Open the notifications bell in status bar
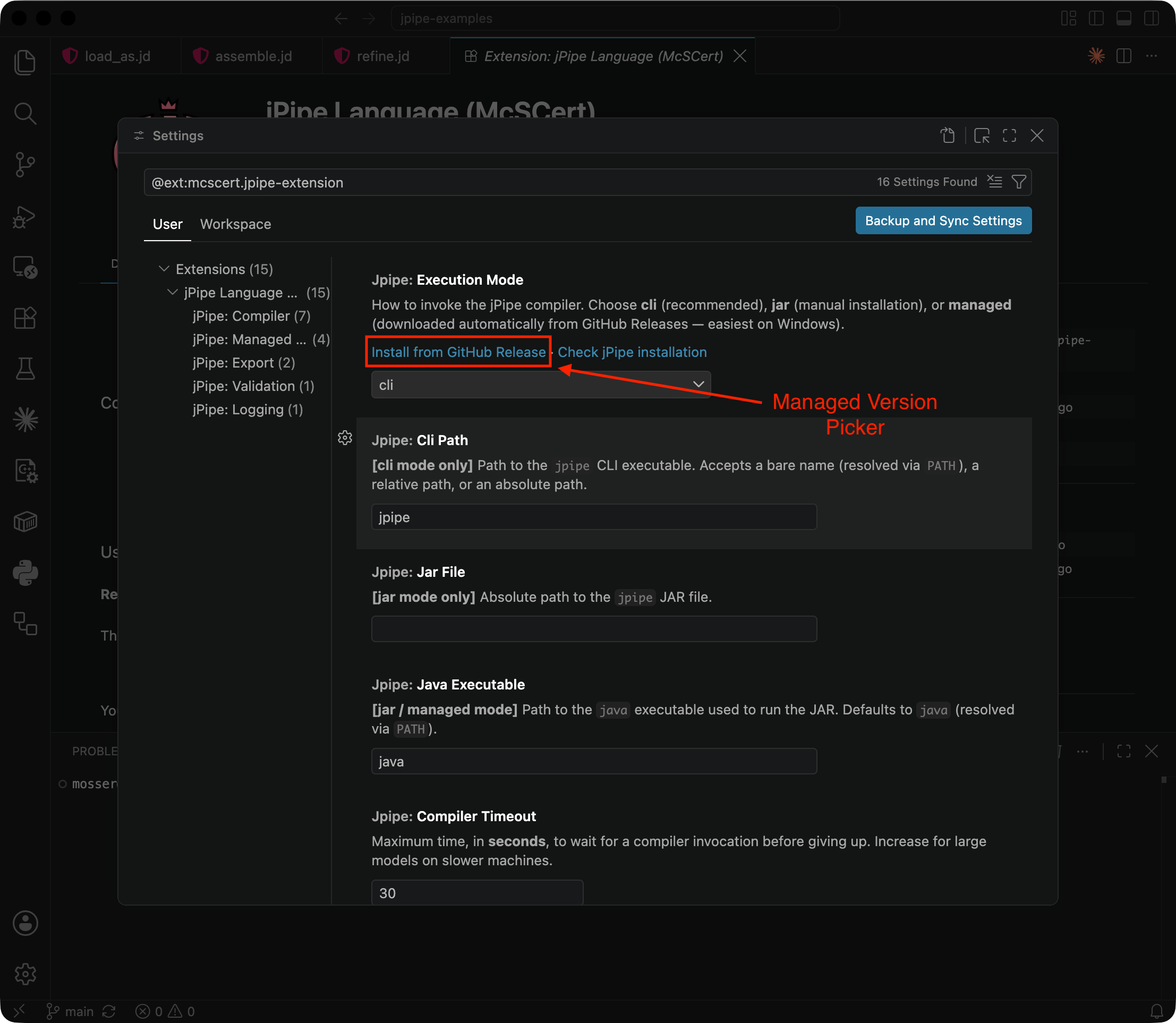 1156,1012
